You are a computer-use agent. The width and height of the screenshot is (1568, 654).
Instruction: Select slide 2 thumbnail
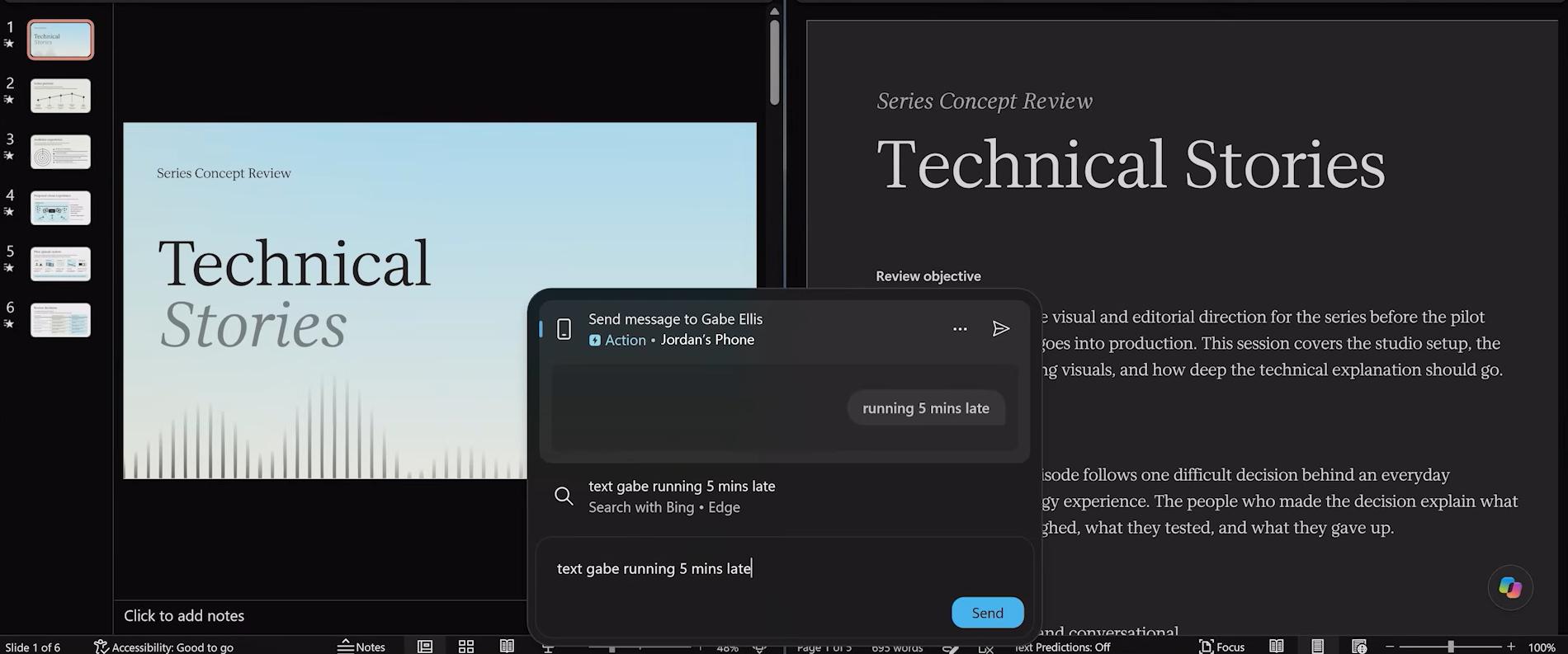[x=60, y=96]
